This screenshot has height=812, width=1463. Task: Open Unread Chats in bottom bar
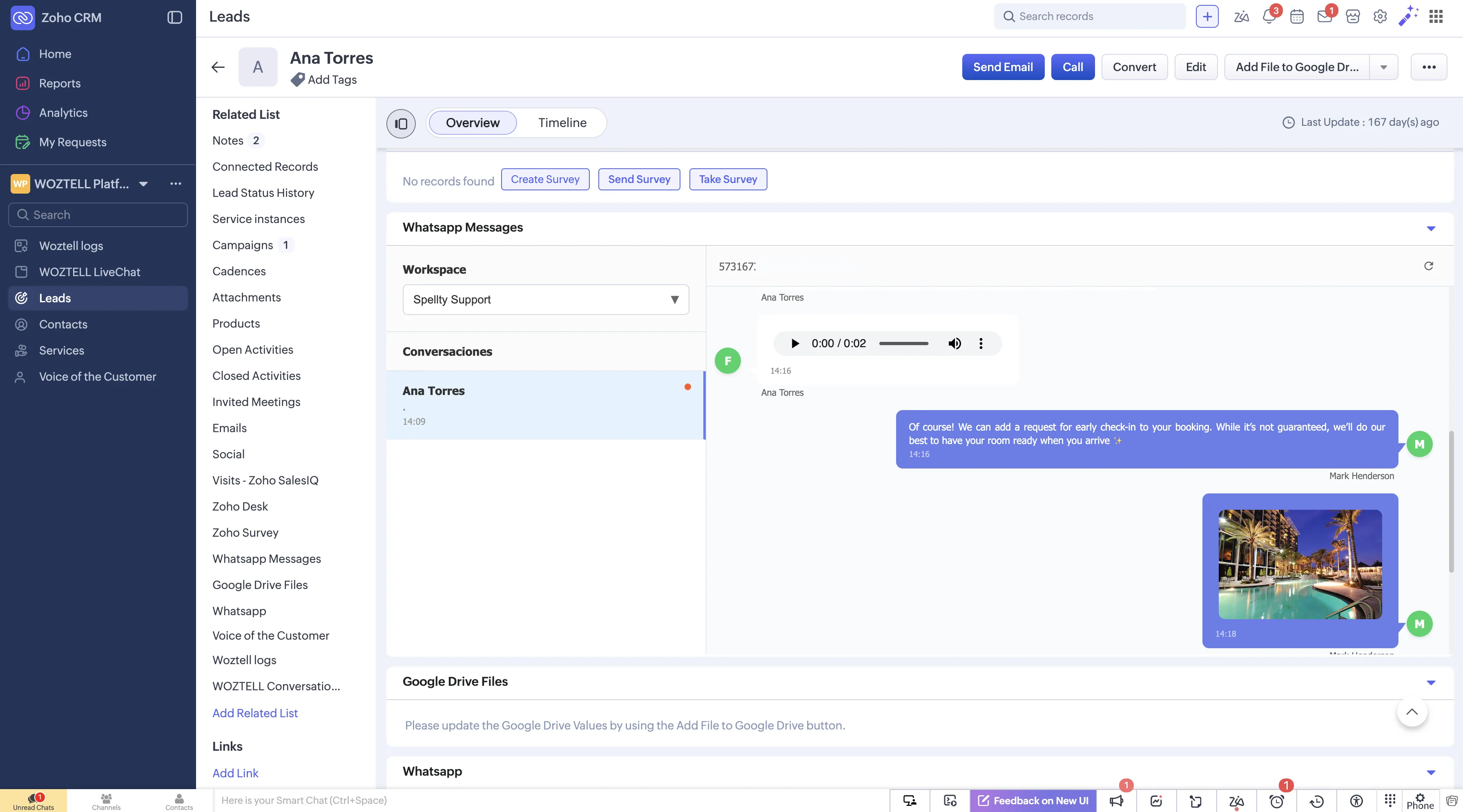point(33,801)
